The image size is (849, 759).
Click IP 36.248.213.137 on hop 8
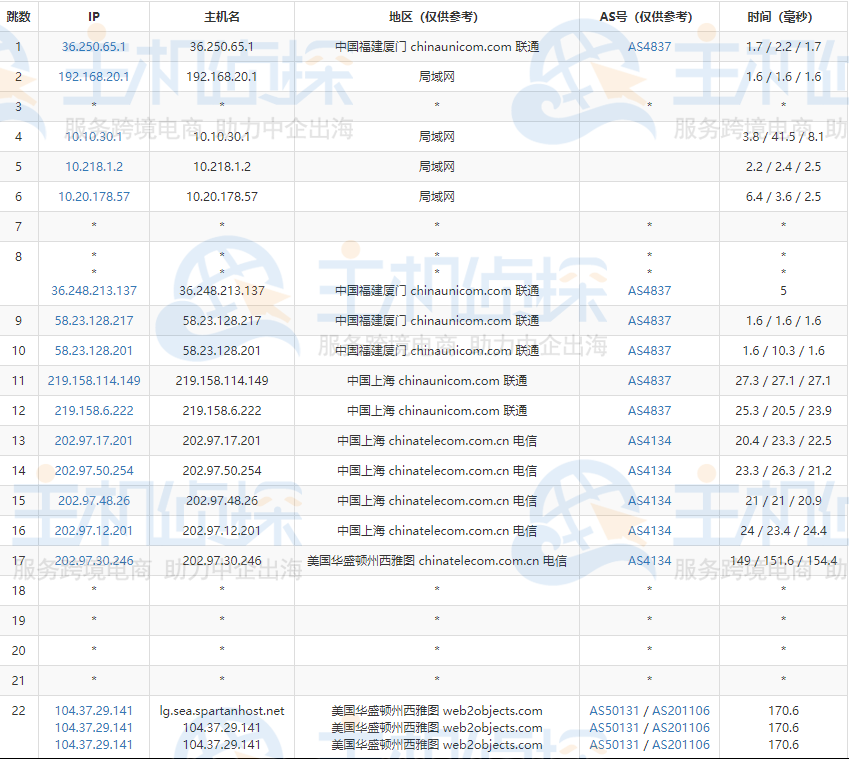point(92,290)
